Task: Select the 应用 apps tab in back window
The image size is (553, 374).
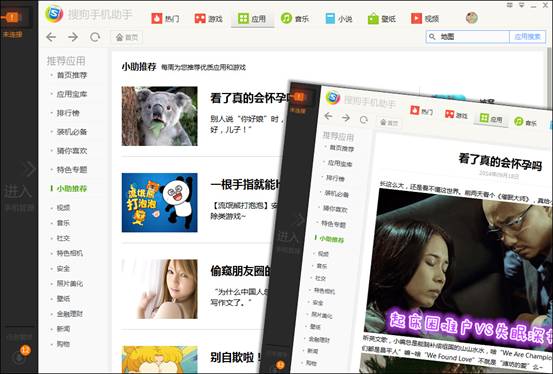Action: tap(252, 18)
